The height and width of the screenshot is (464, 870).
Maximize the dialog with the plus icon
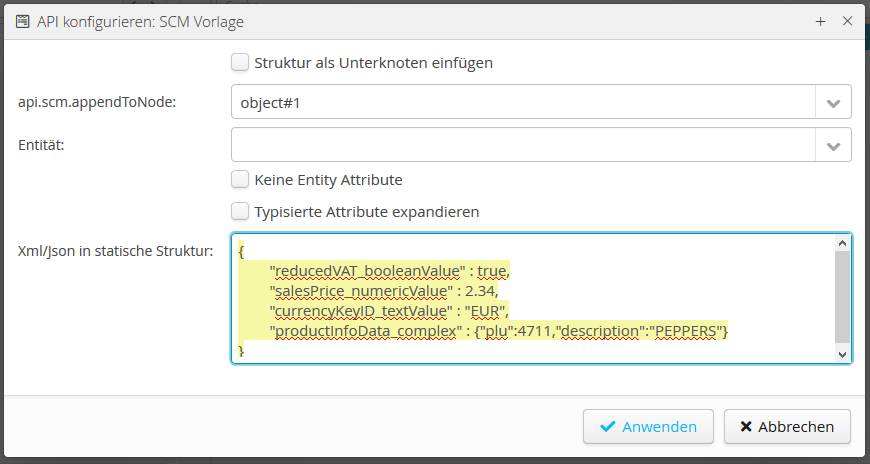[x=820, y=20]
